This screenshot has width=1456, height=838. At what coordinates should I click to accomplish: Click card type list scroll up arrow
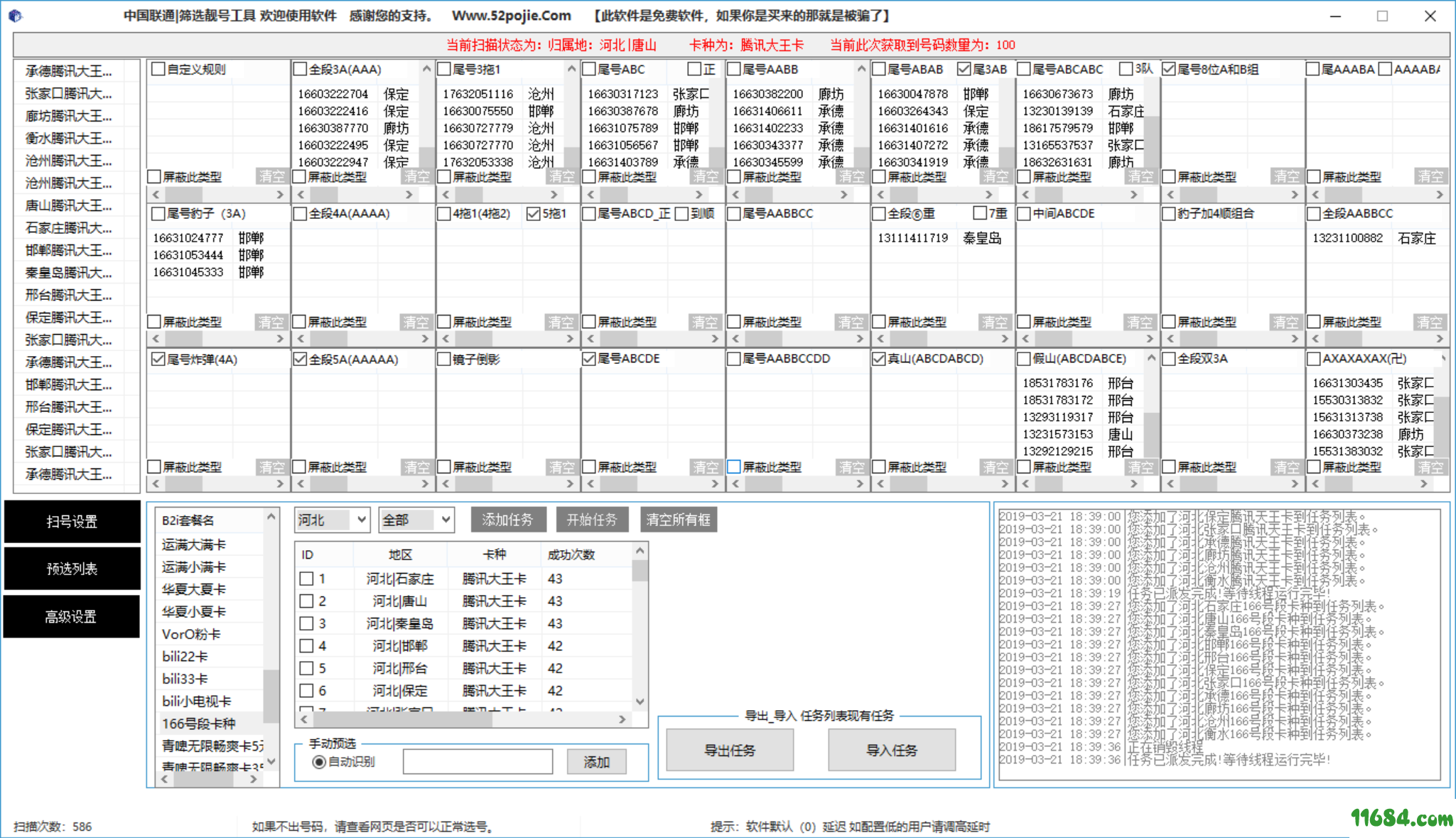pos(271,517)
